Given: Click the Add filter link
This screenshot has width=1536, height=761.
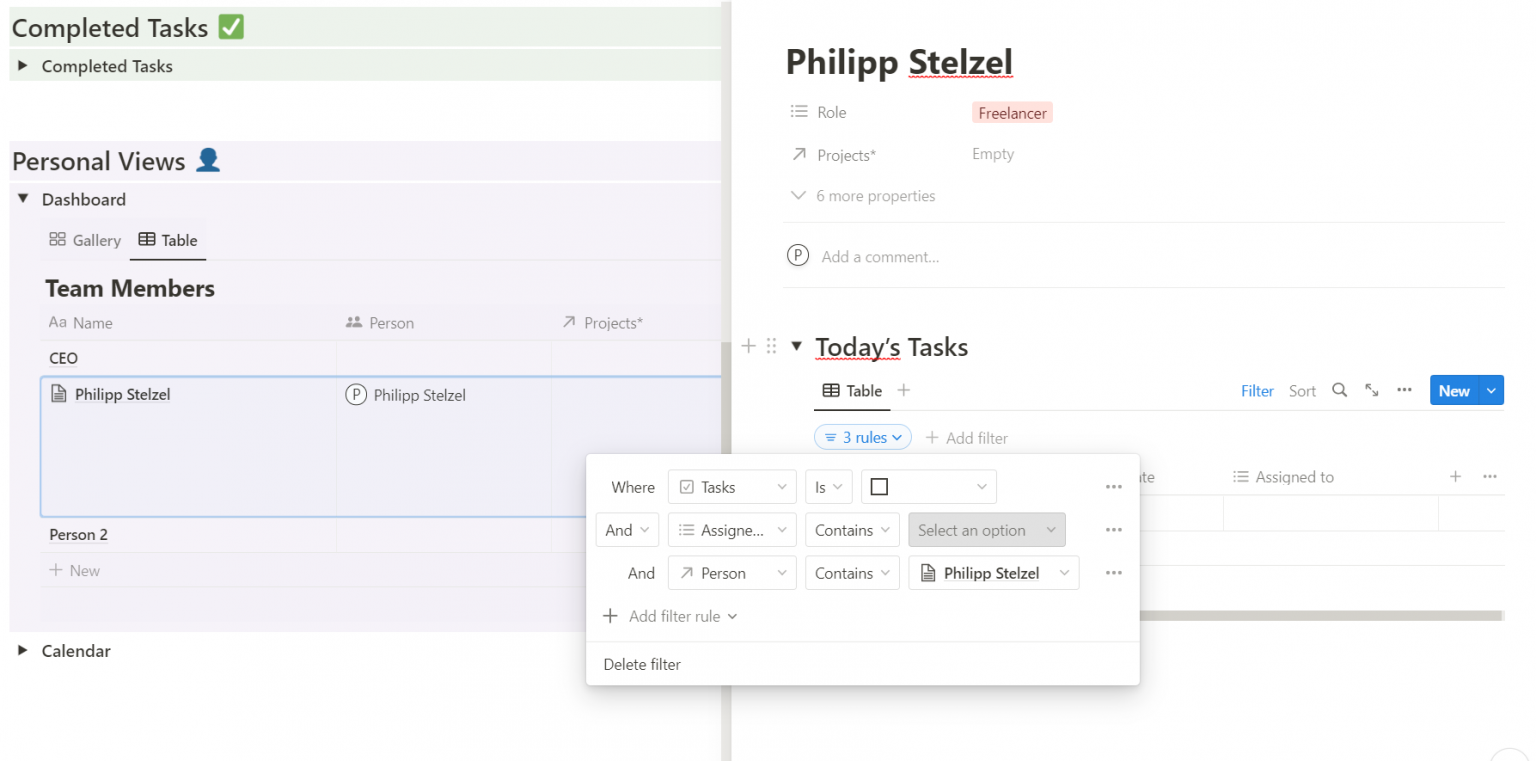Looking at the screenshot, I should (x=967, y=437).
